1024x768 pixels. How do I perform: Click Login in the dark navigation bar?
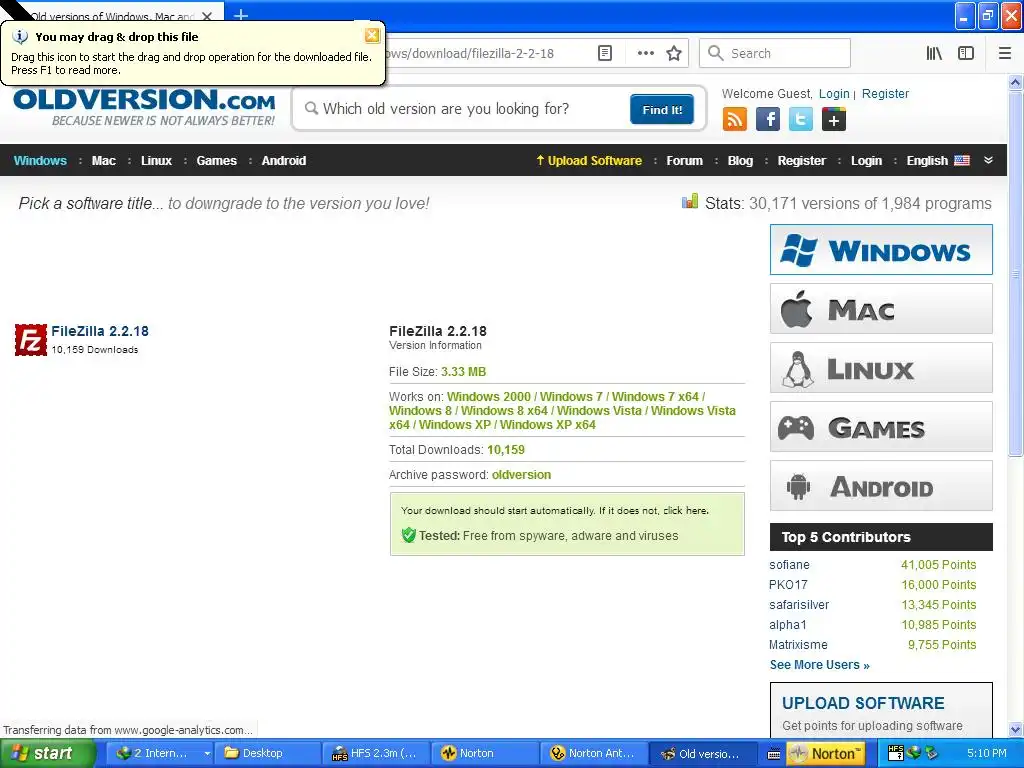coord(866,161)
